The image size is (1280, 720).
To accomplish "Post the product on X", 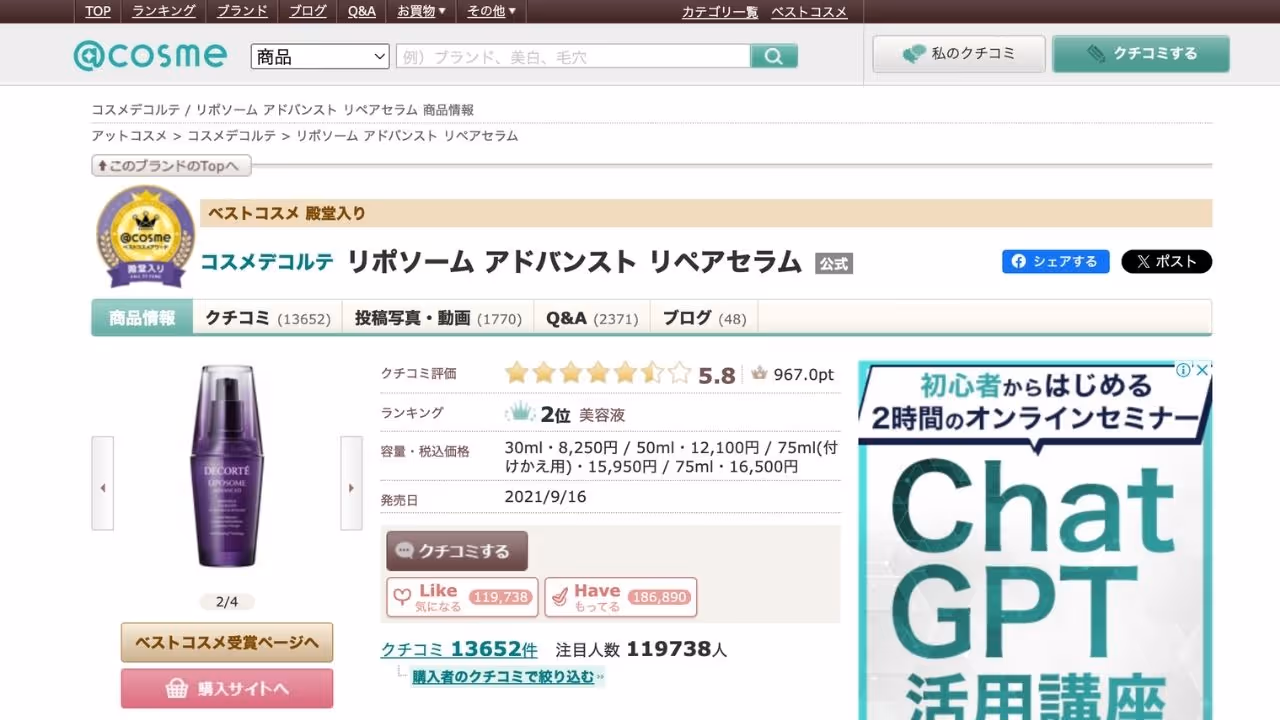I will coord(1166,261).
